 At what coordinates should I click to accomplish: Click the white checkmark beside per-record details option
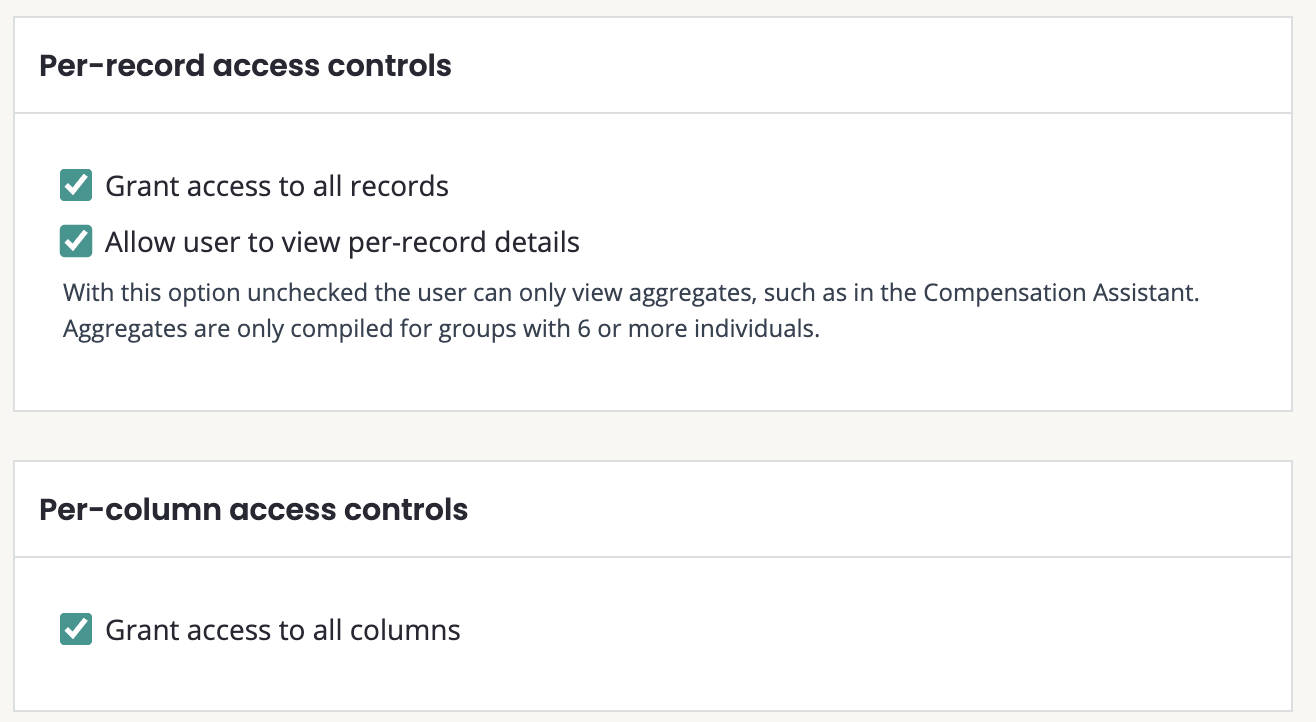[x=76, y=242]
